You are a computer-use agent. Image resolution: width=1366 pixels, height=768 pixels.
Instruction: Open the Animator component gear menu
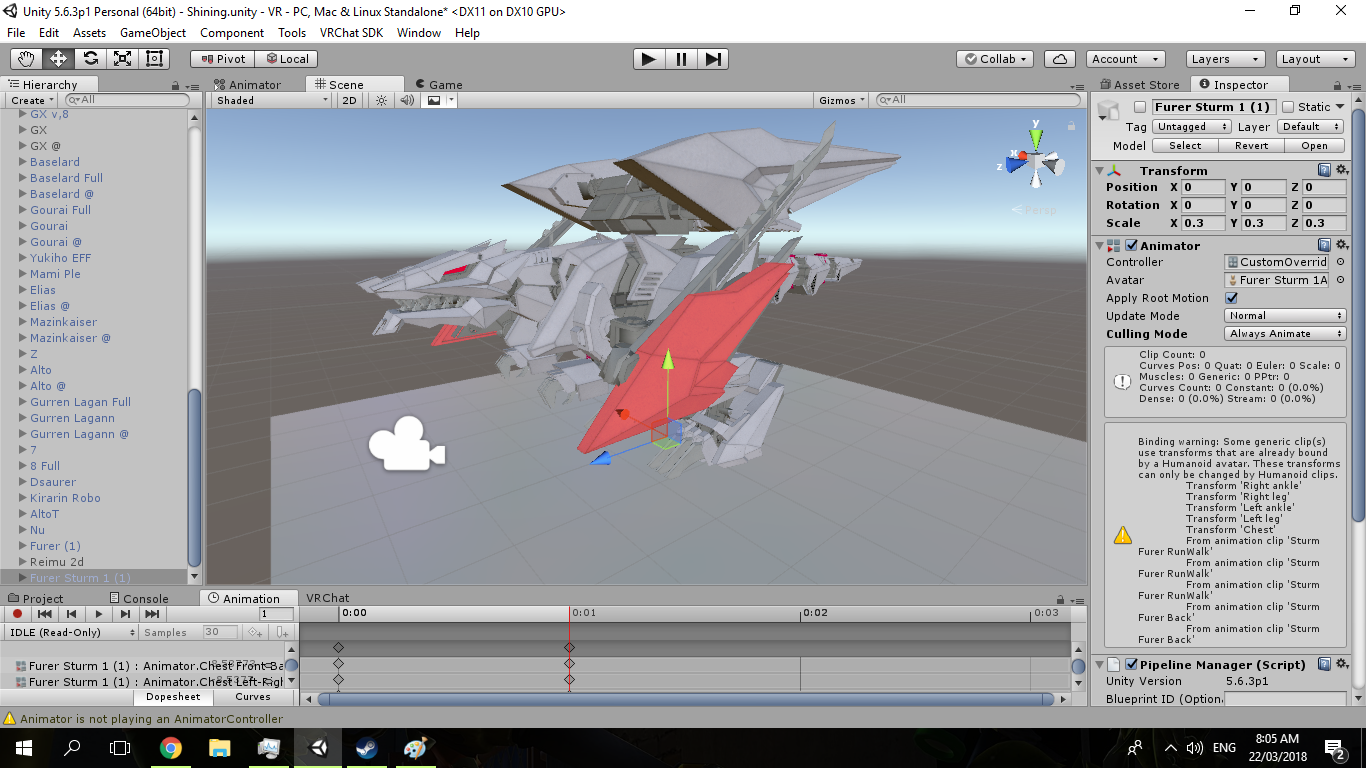(1342, 245)
